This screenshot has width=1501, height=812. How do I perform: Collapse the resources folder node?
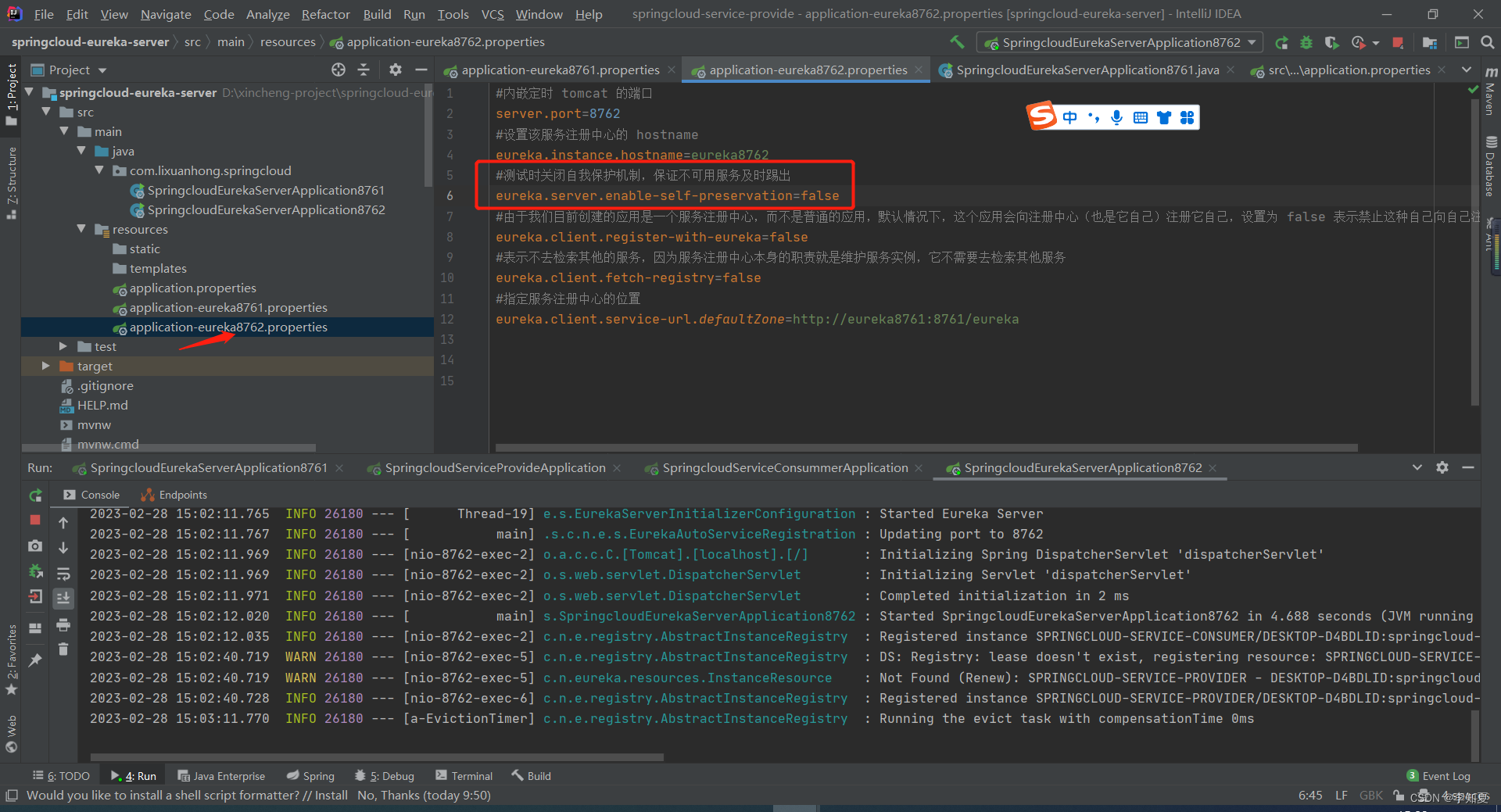tap(81, 229)
